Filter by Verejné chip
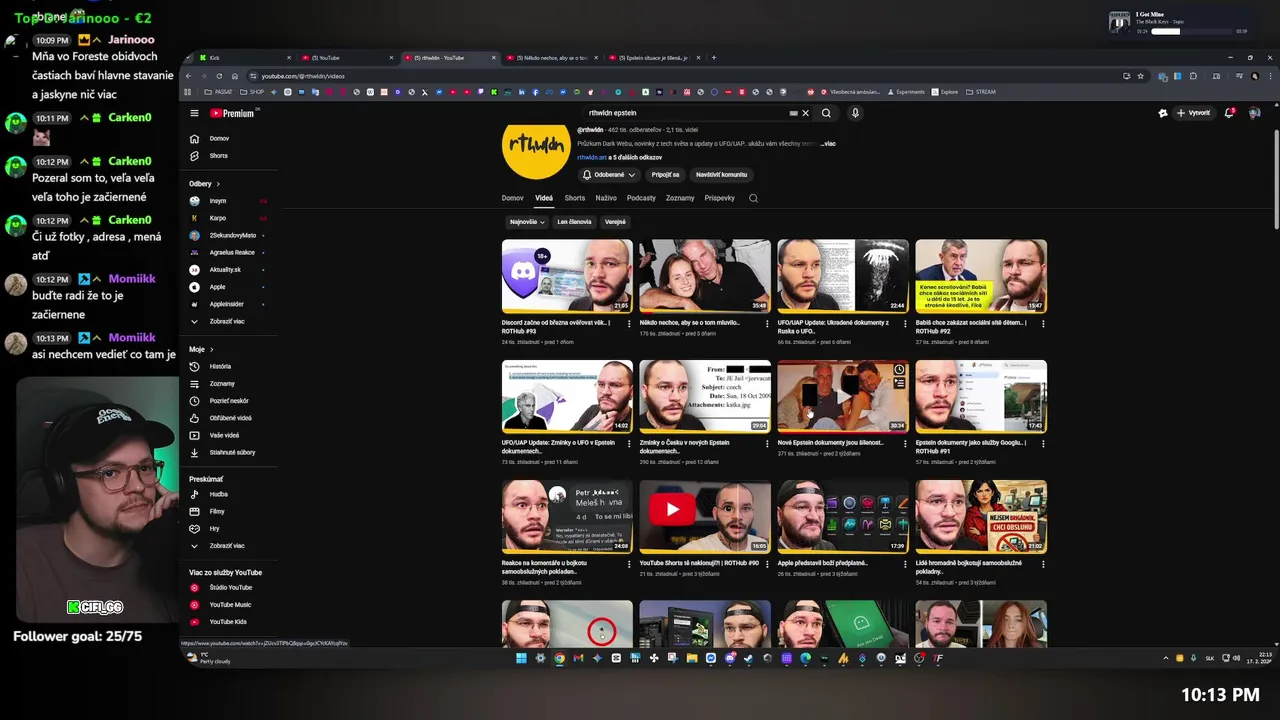Image resolution: width=1280 pixels, height=720 pixels. coord(615,222)
